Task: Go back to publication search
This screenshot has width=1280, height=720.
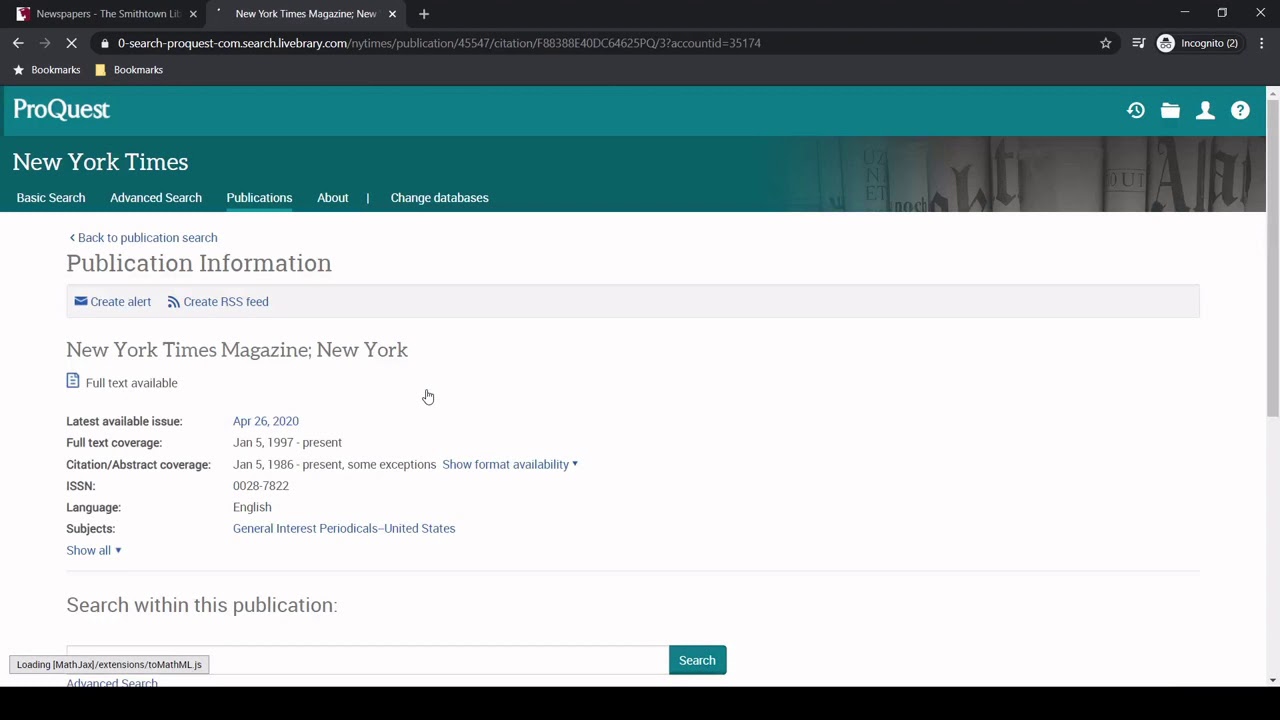Action: [143, 238]
